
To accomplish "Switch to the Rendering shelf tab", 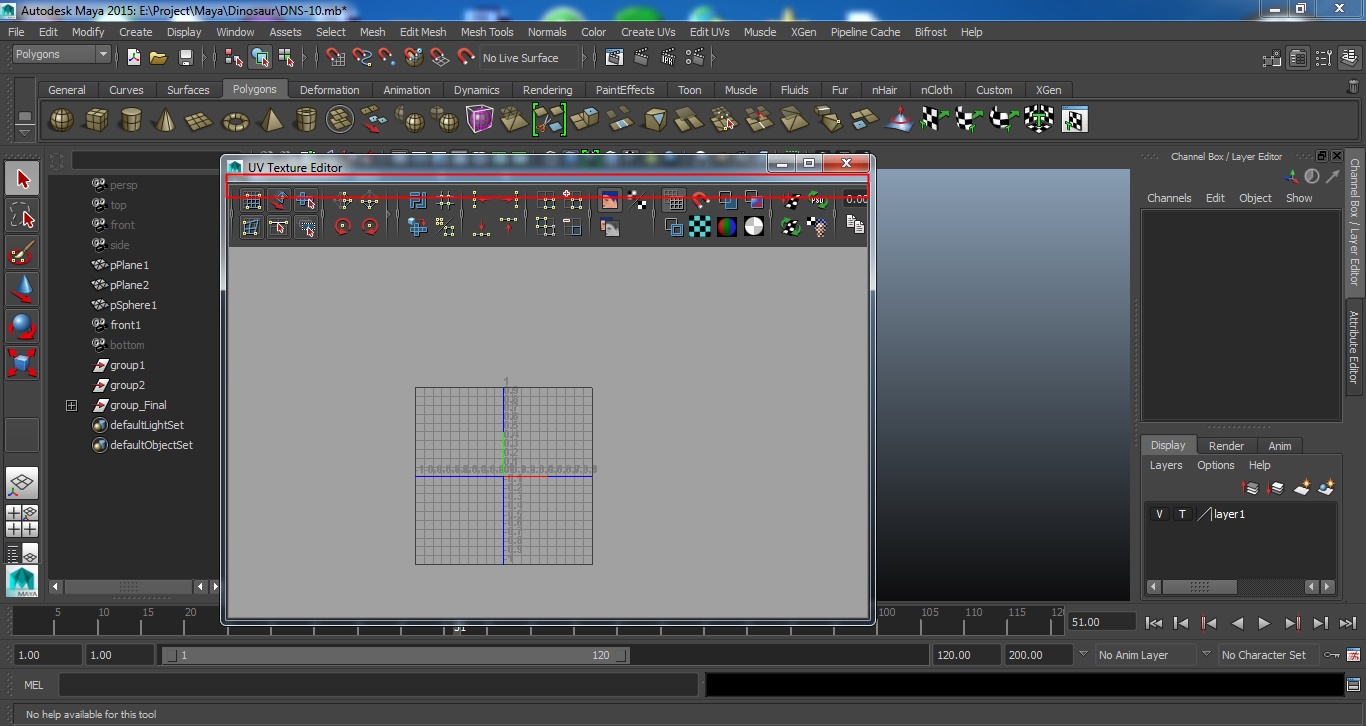I will pos(547,90).
